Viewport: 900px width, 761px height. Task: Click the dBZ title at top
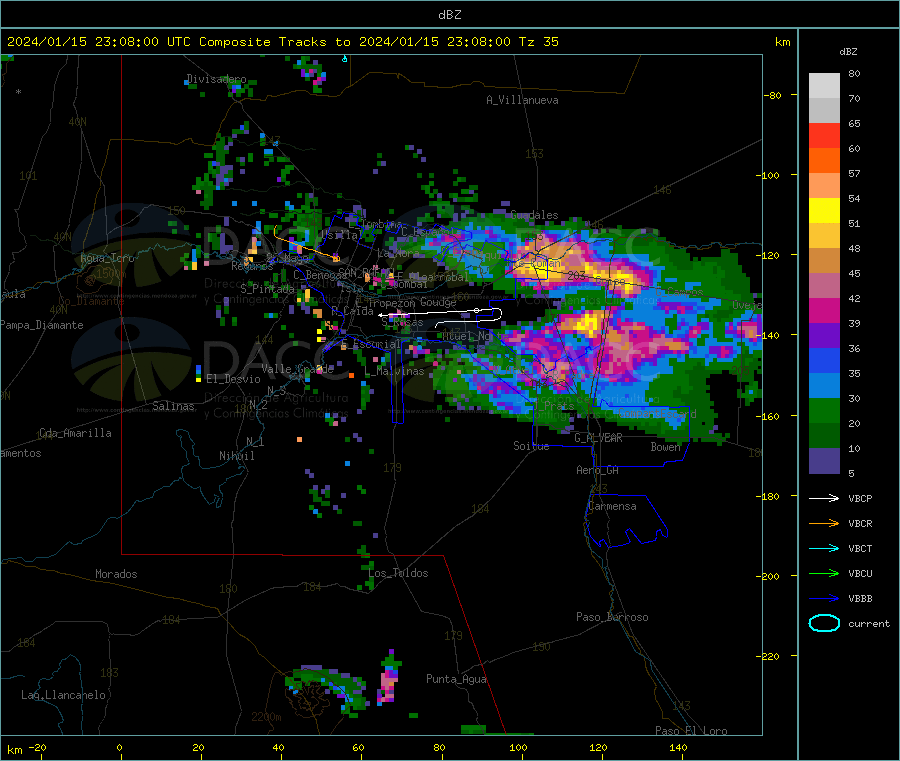click(x=449, y=15)
